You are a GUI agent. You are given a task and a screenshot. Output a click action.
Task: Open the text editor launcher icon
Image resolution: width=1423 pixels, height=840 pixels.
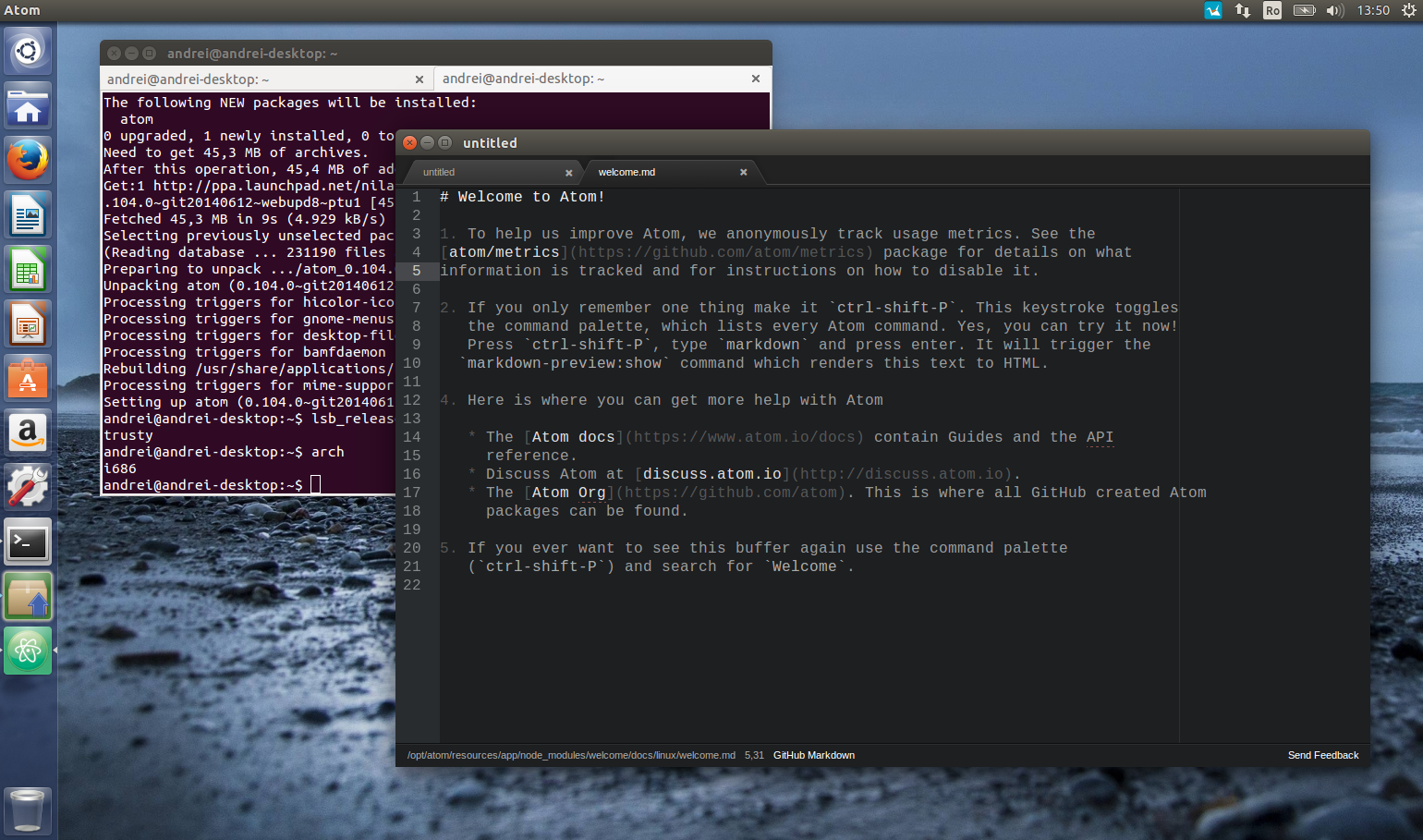(x=28, y=214)
